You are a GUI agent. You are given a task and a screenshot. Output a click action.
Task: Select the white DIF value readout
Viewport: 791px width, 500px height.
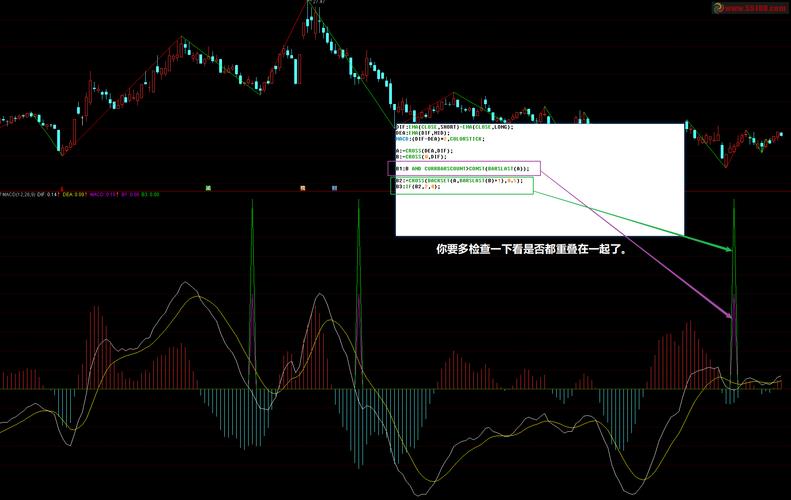point(48,194)
